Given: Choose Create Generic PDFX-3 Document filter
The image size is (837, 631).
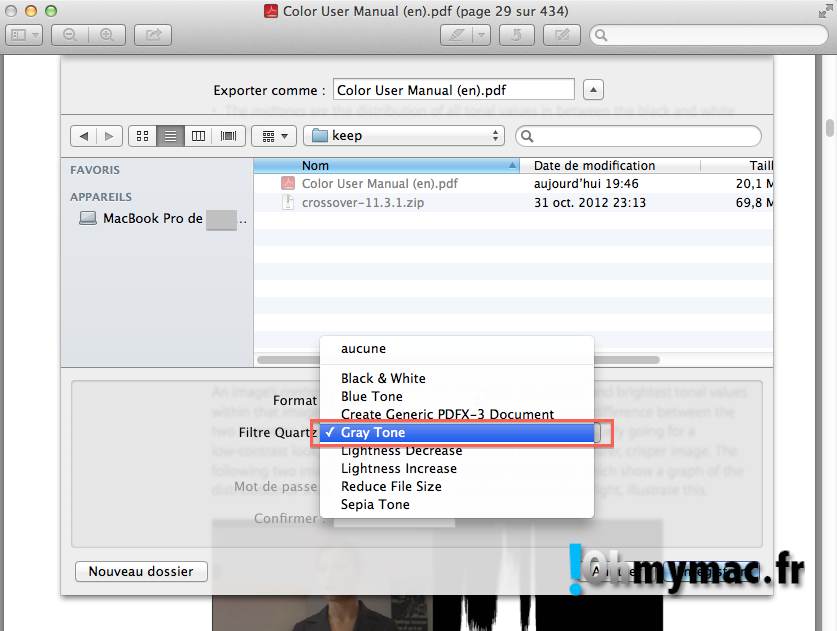Looking at the screenshot, I should point(456,414).
